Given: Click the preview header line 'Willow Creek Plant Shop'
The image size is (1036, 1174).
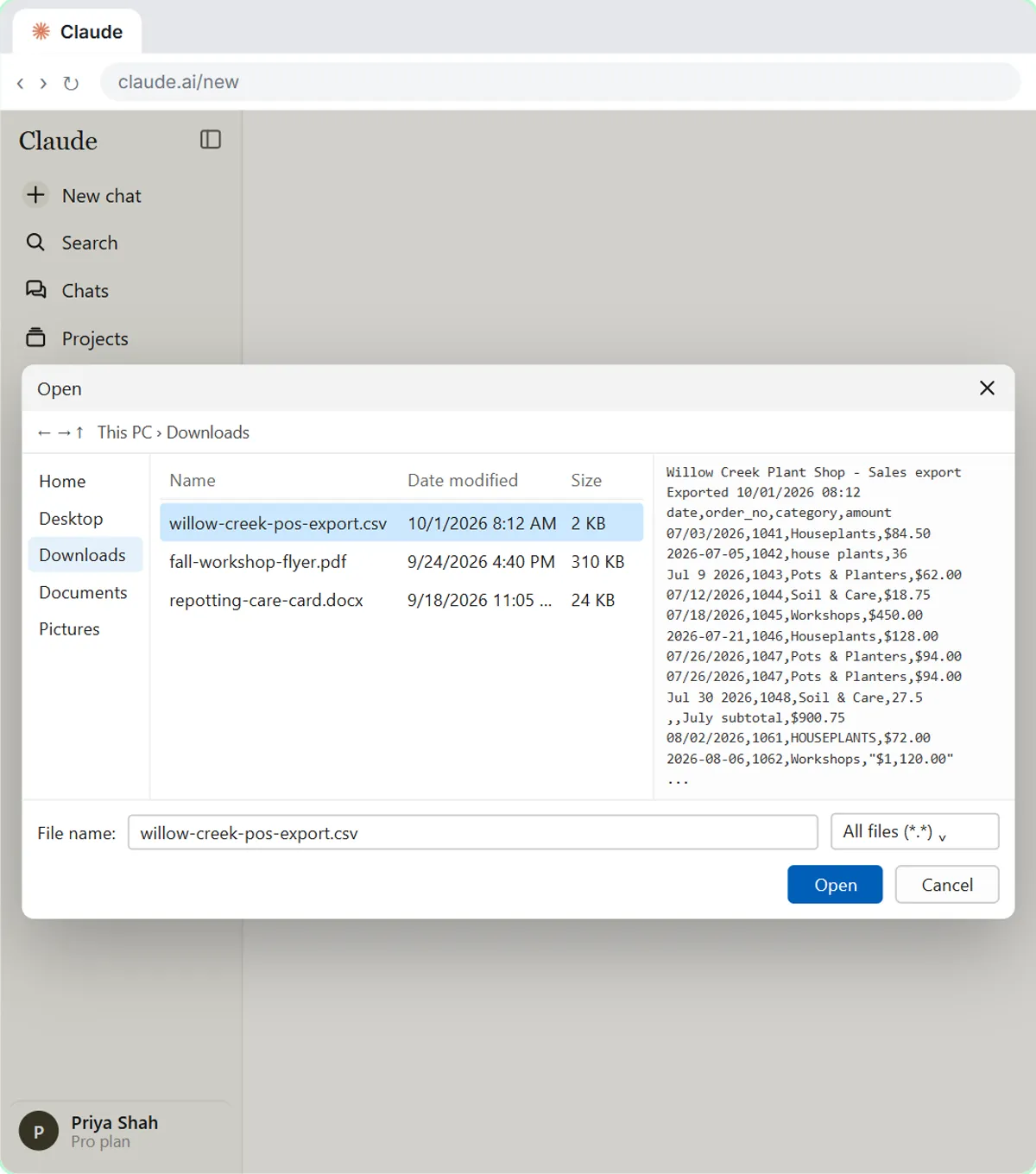Looking at the screenshot, I should (813, 472).
